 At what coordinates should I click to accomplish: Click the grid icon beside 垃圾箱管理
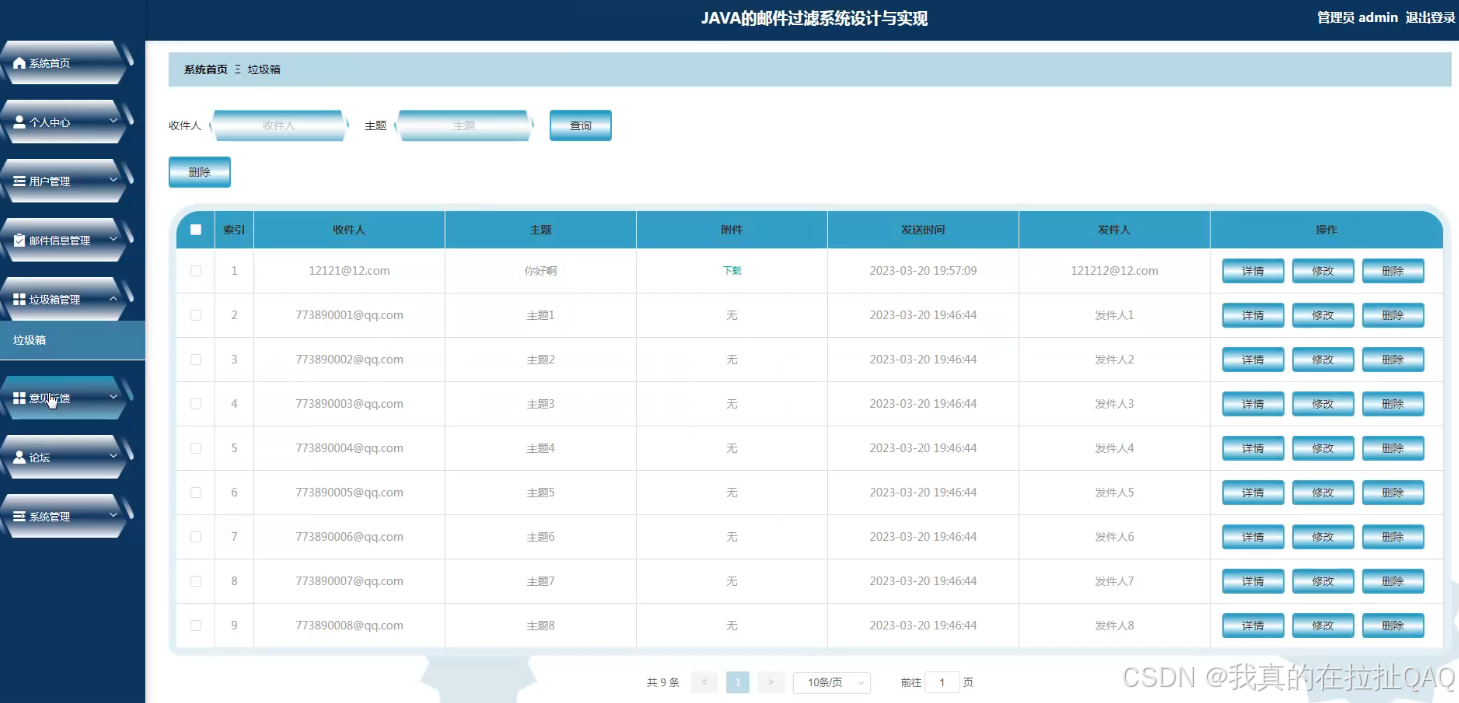19,299
